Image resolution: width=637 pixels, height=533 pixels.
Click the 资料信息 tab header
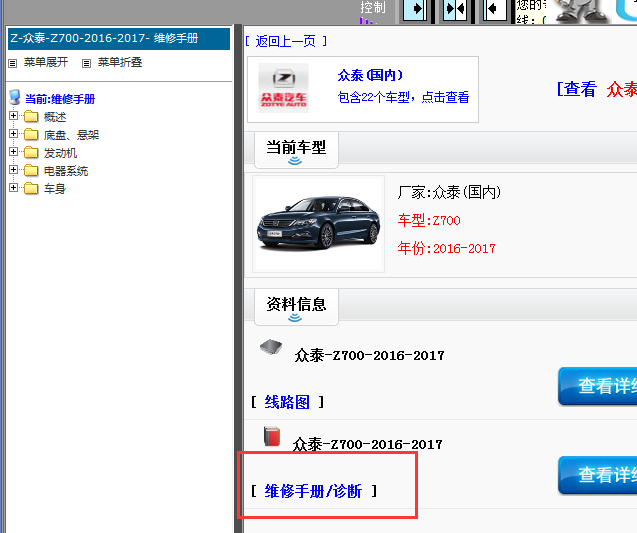click(x=296, y=307)
